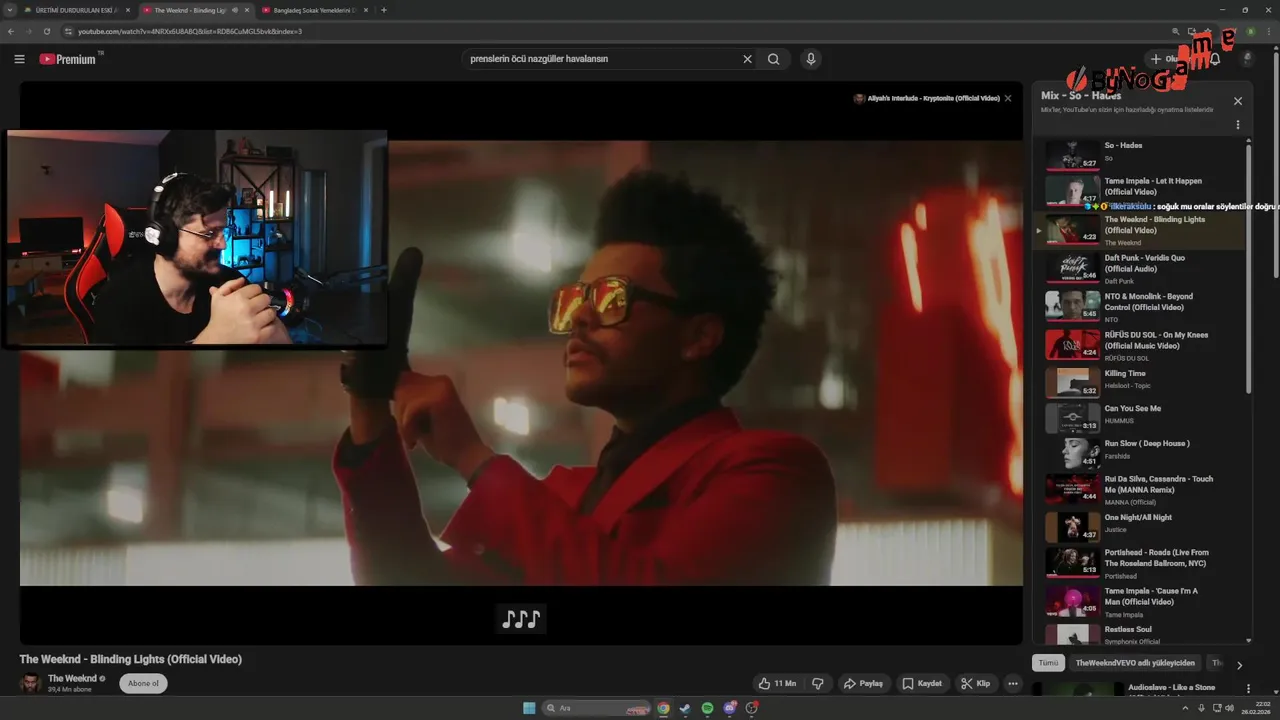Dismiss the Aliyah's Interlude info card
1280x720 pixels.
1008,98
